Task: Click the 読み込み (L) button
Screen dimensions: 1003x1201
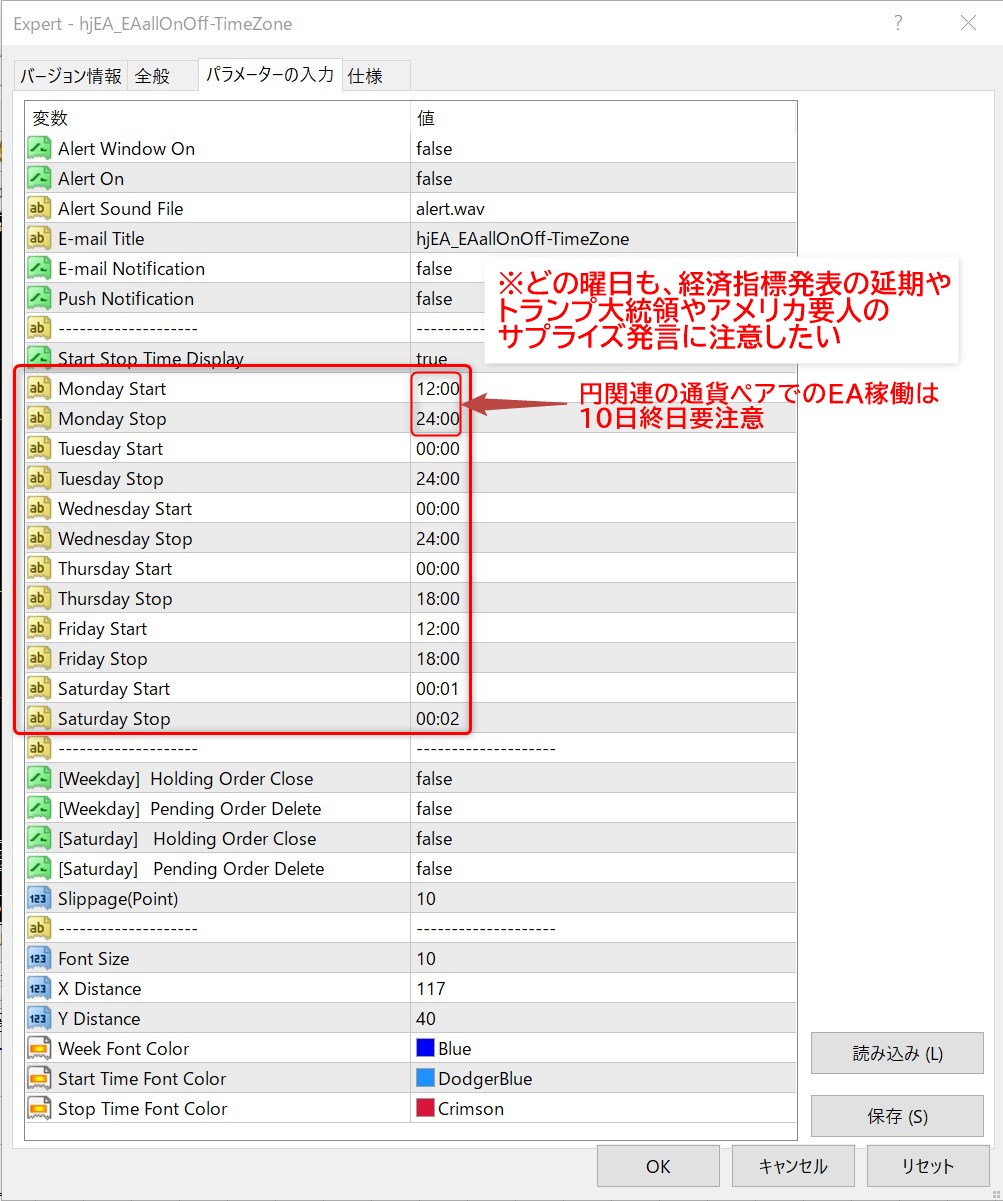Action: pos(897,1053)
